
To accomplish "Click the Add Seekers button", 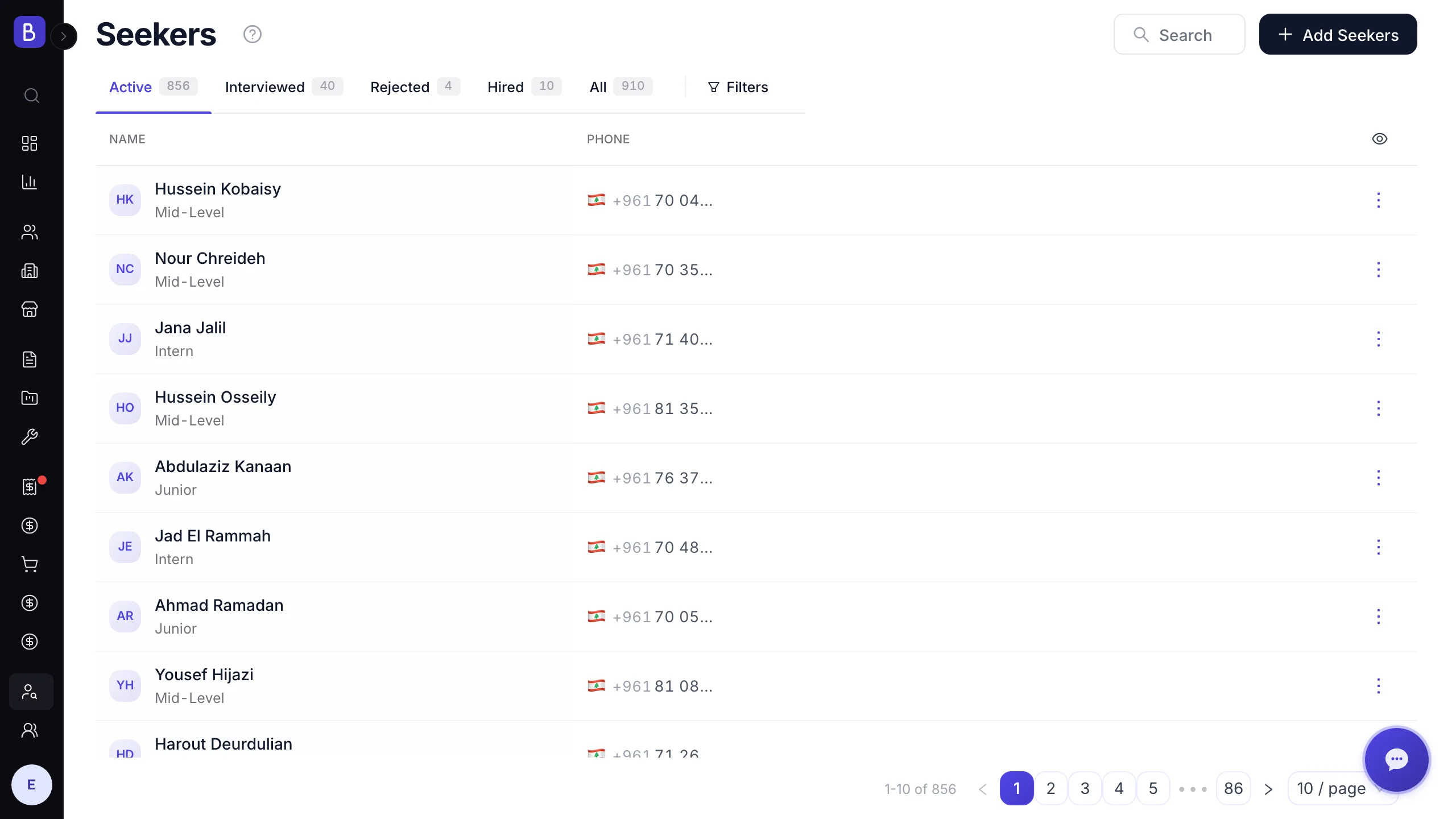I will [x=1338, y=35].
